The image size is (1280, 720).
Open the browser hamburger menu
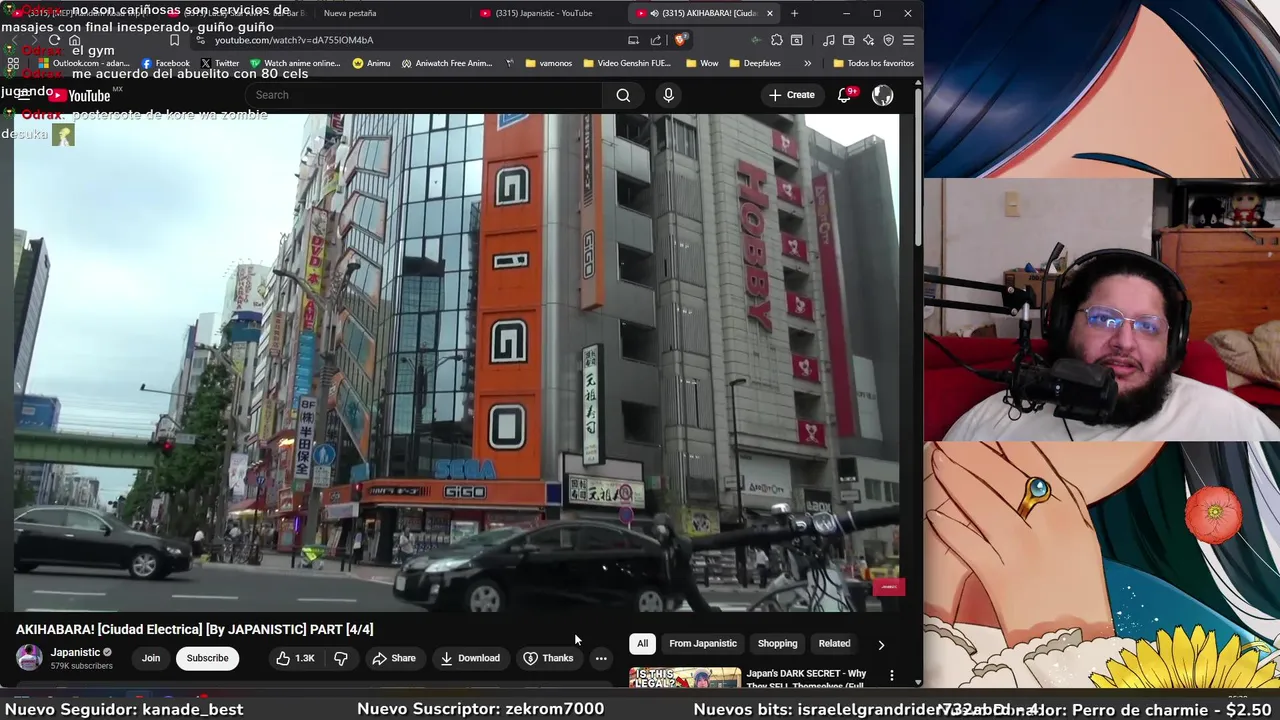point(908,40)
